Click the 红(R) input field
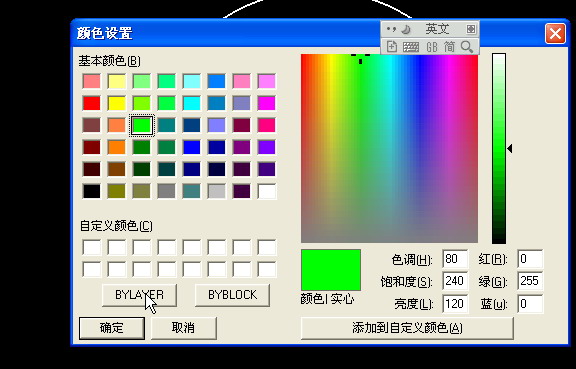Viewport: 576px width, 369px height. [530, 259]
